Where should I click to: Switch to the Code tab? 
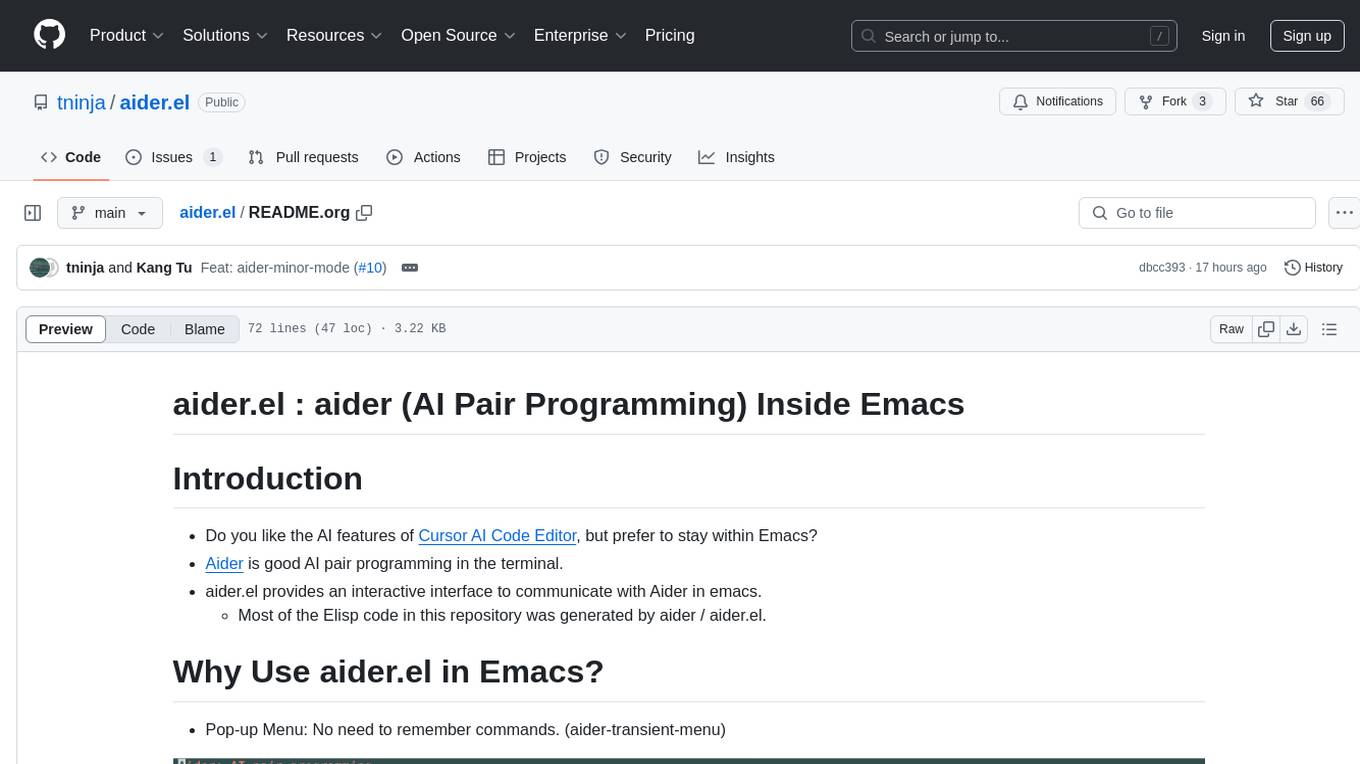point(71,157)
